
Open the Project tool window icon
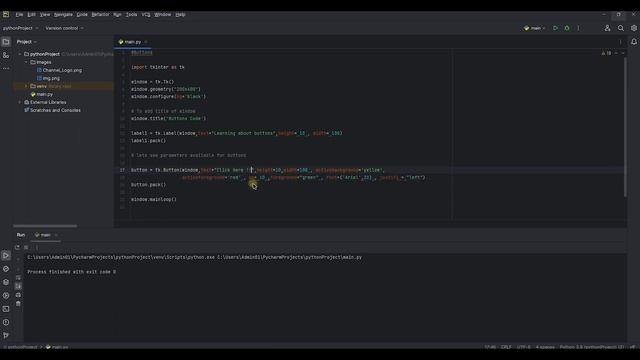point(6,42)
